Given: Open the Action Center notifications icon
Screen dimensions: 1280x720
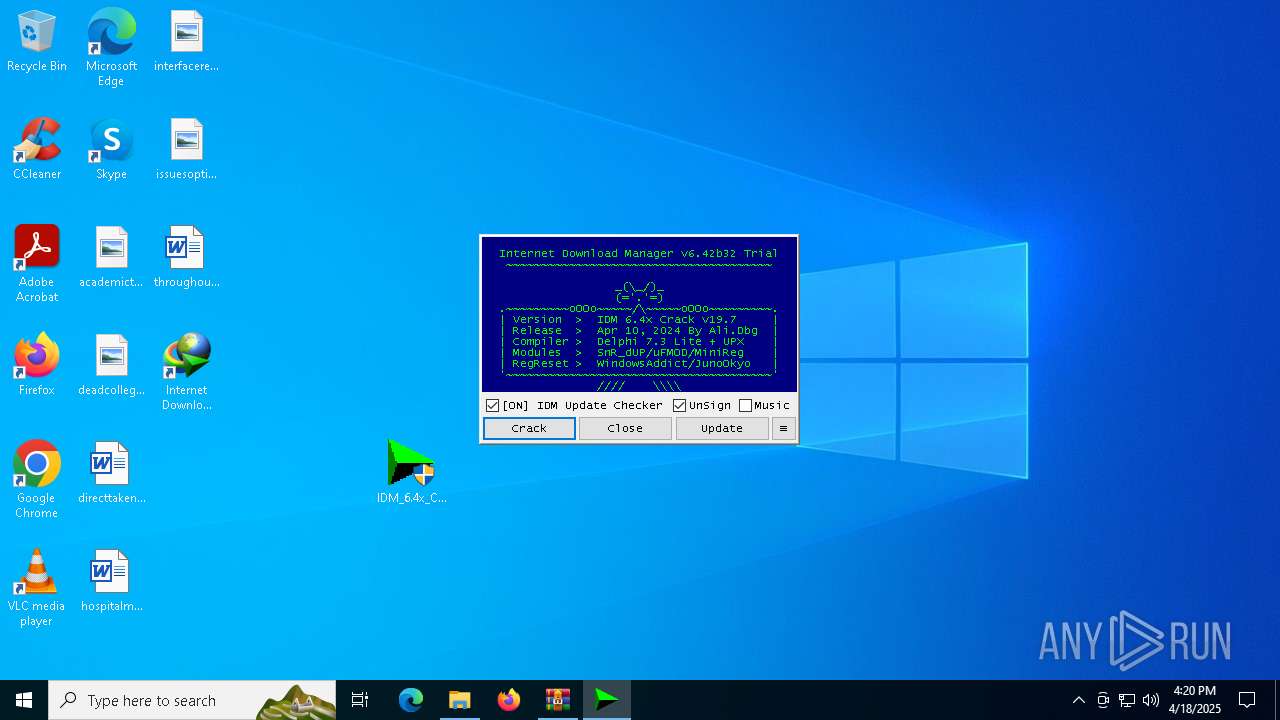Looking at the screenshot, I should (x=1247, y=700).
